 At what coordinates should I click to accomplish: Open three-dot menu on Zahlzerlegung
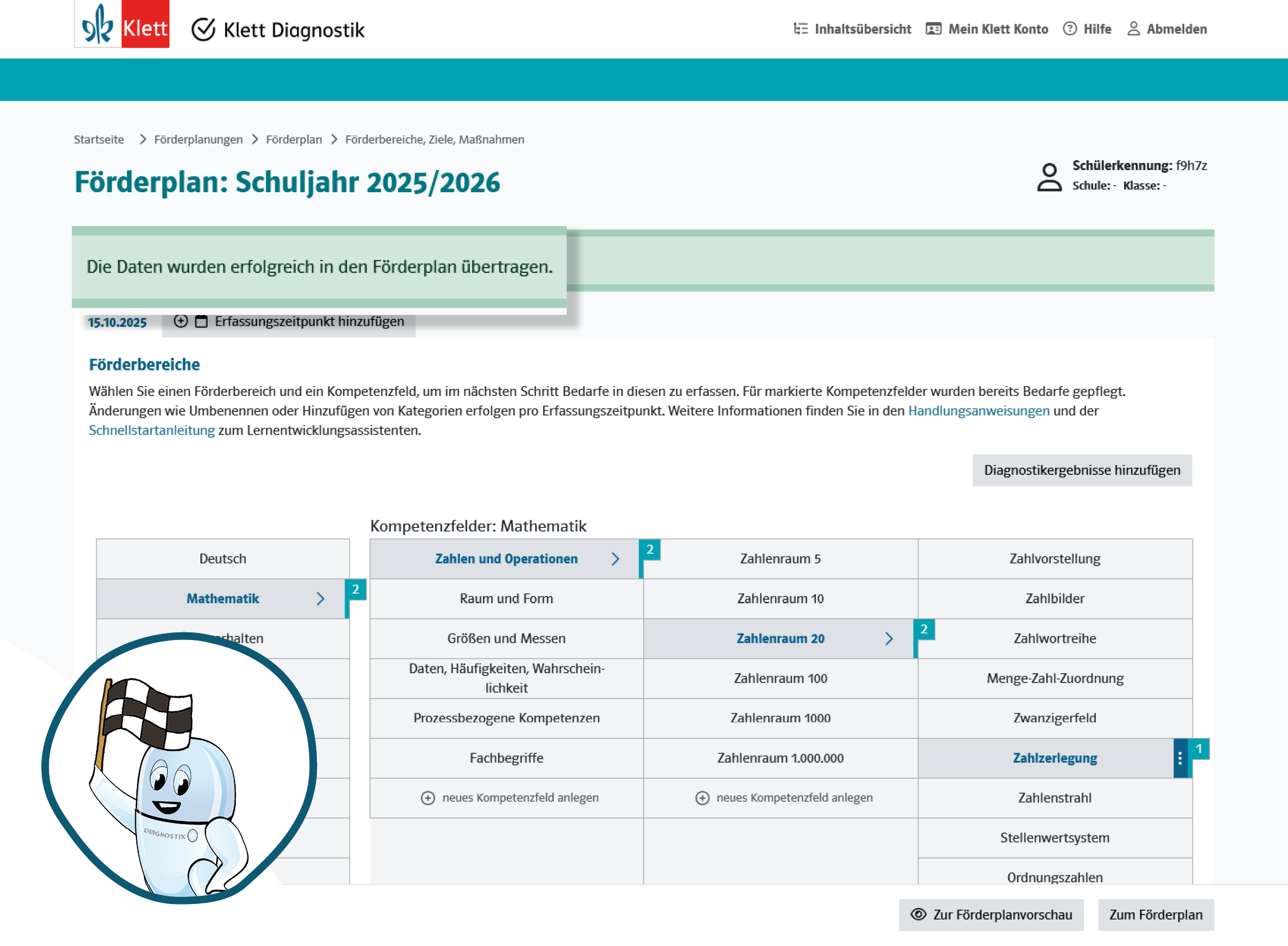pyautogui.click(x=1180, y=759)
